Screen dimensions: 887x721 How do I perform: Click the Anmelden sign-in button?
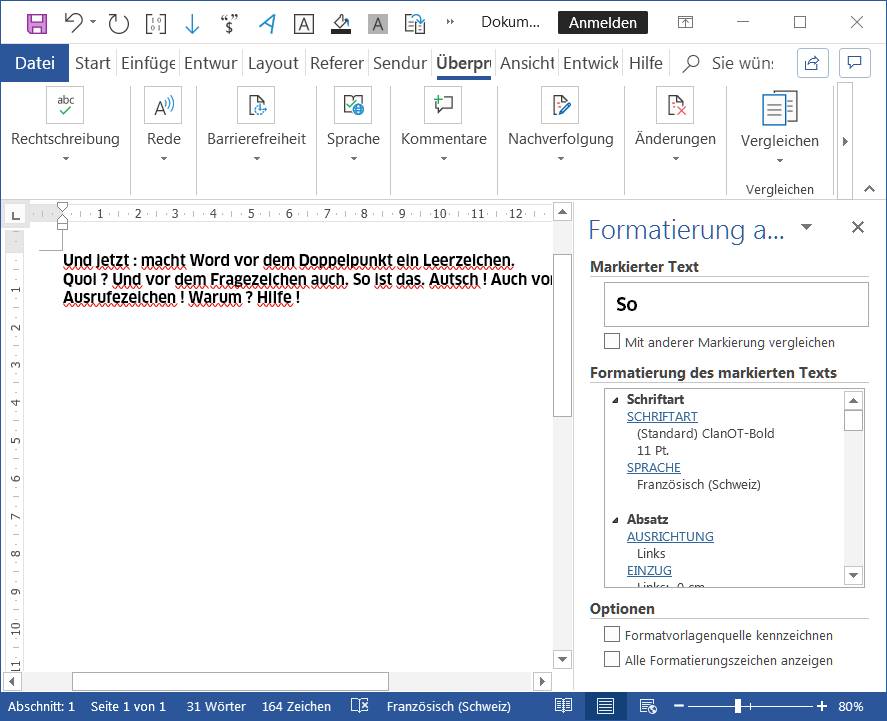point(602,23)
